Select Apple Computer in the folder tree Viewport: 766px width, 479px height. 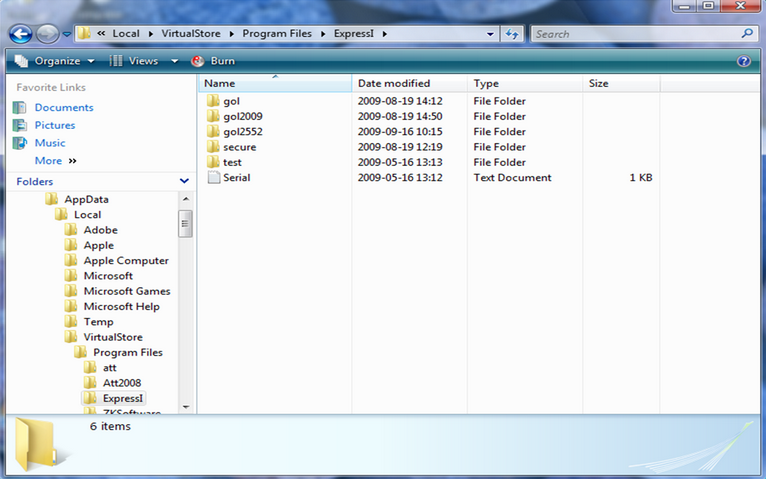(x=126, y=261)
